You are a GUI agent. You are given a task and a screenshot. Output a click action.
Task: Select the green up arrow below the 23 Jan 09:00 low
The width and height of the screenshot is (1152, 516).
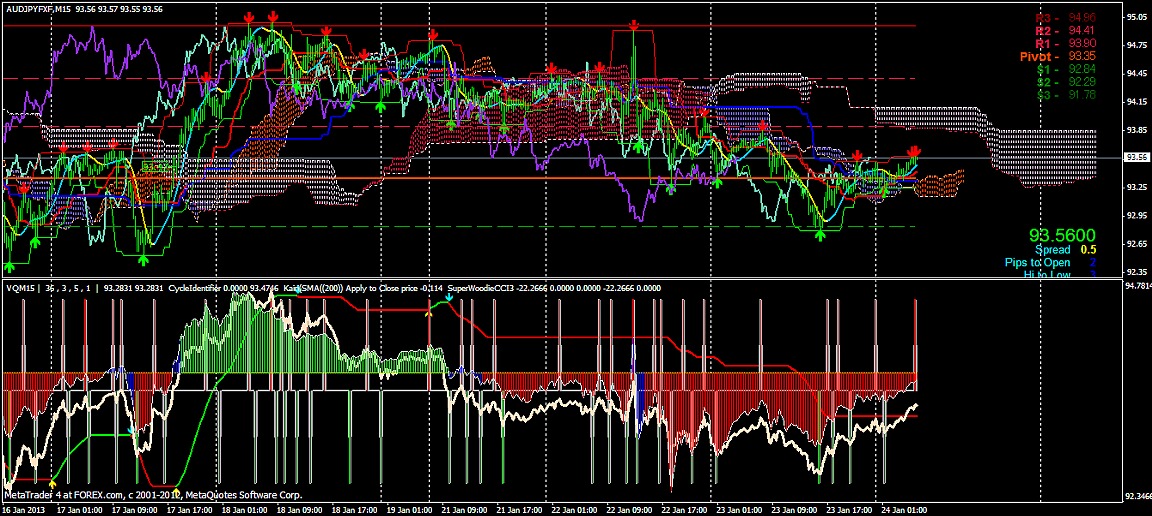(x=820, y=235)
